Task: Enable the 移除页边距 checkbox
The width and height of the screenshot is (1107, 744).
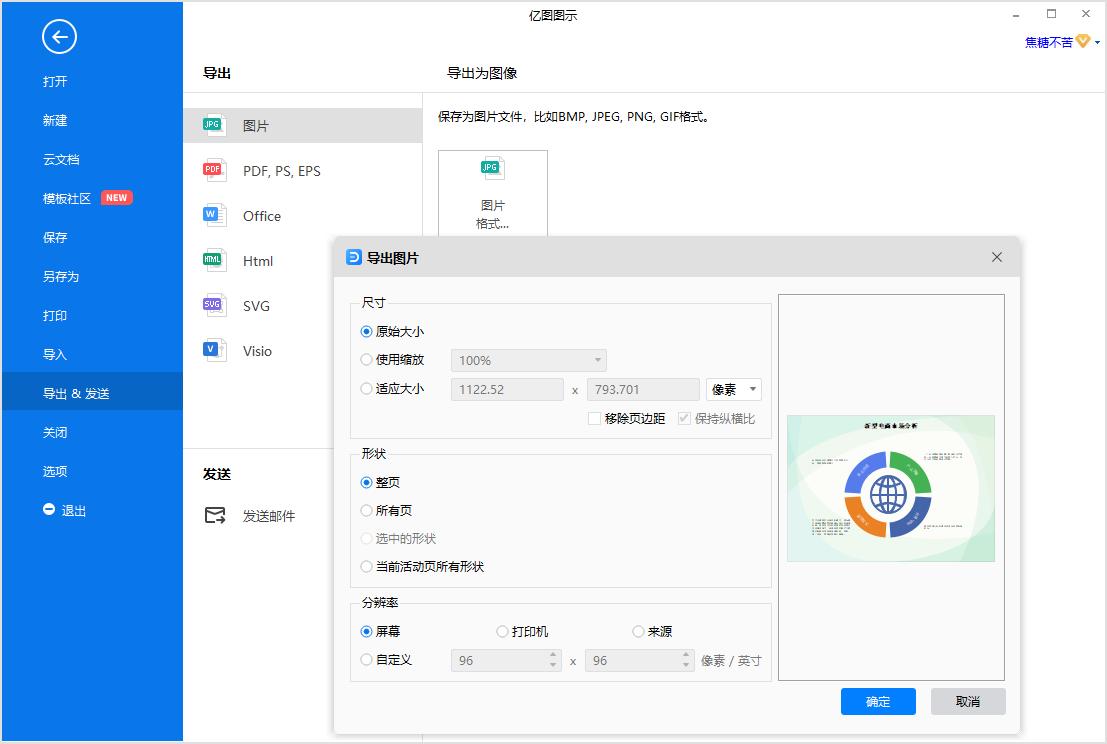Action: [595, 418]
